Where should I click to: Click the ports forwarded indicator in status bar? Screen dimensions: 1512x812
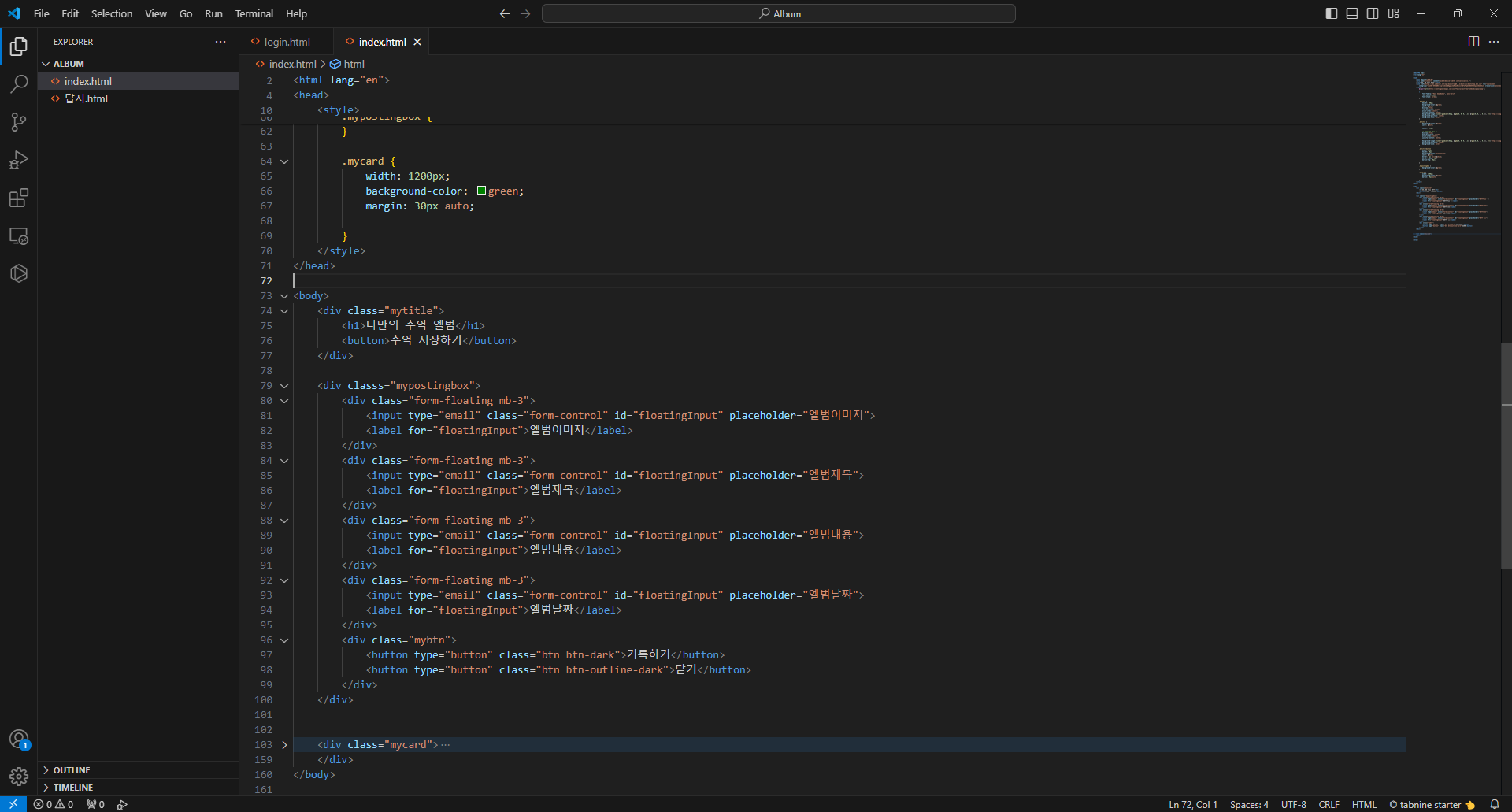95,804
